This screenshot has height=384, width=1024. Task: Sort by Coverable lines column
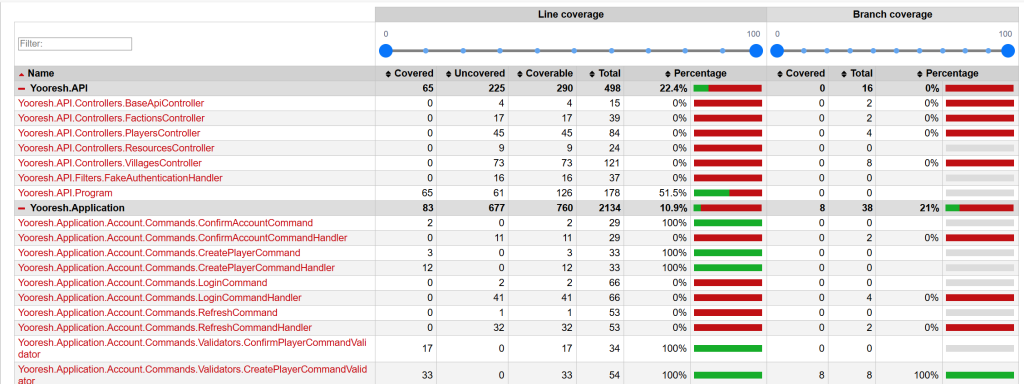[x=544, y=74]
